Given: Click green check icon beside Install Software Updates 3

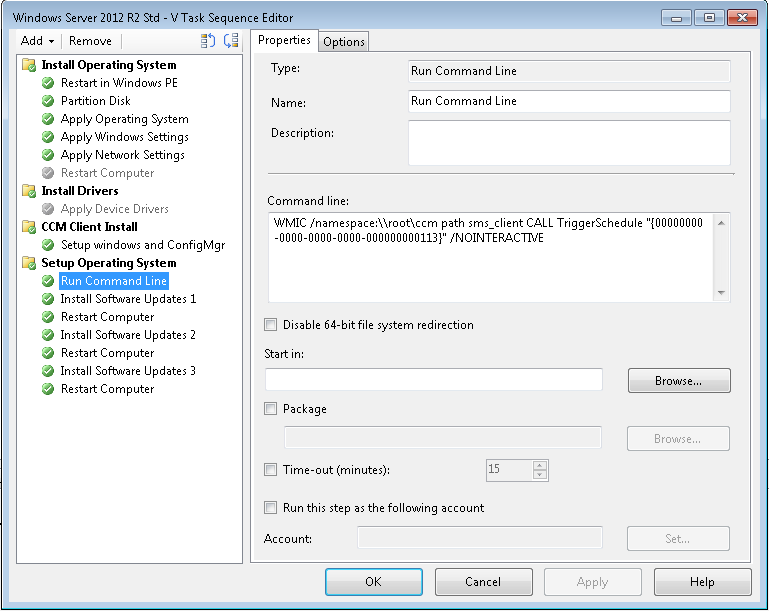Looking at the screenshot, I should (48, 371).
